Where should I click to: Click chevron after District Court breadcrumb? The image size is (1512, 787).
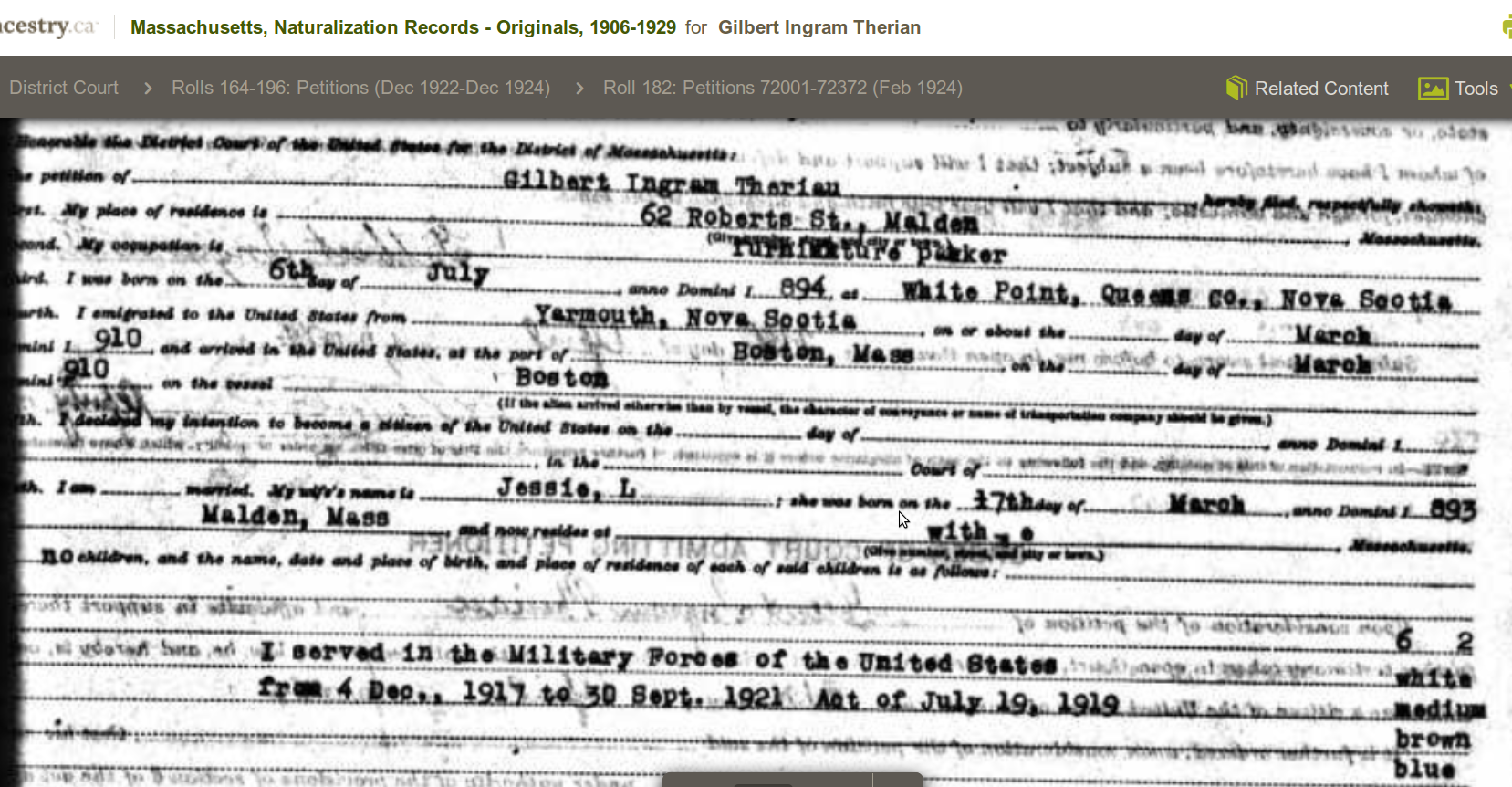(x=148, y=89)
